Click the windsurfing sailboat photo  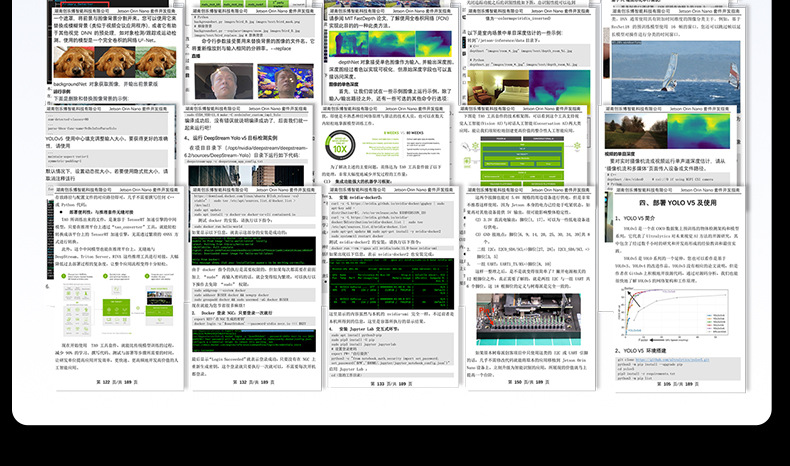676,73
